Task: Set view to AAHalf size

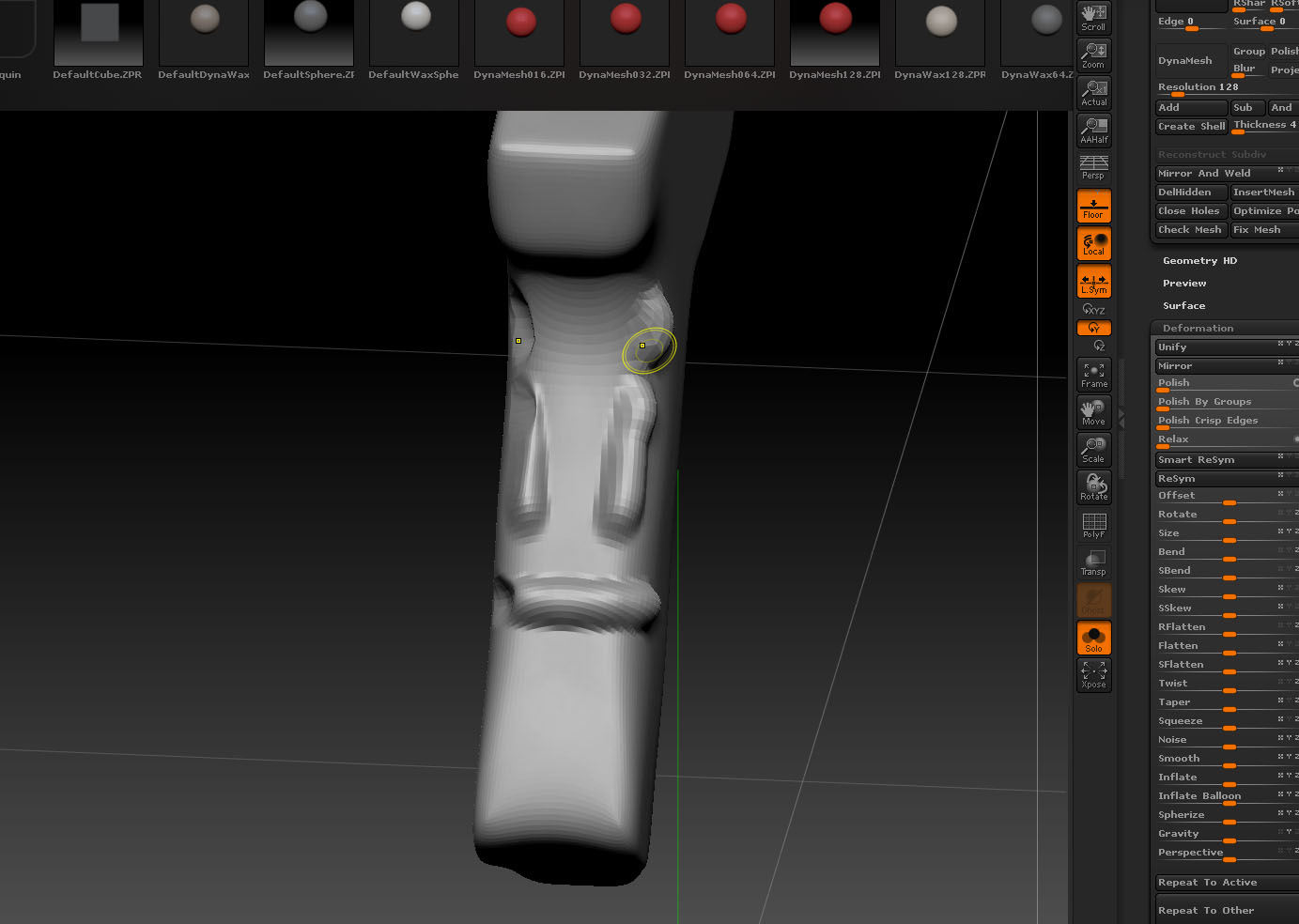Action: (x=1094, y=131)
